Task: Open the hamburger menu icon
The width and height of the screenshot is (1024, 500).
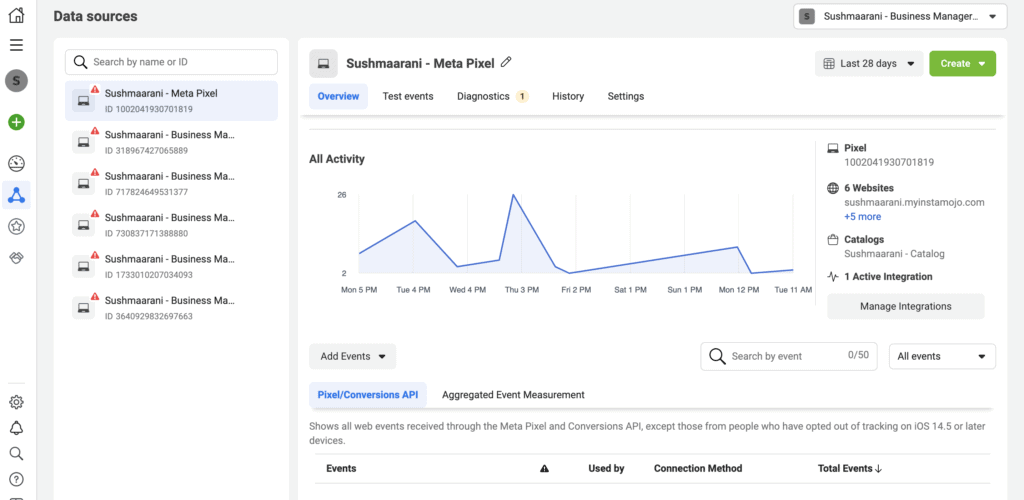Action: pos(16,45)
